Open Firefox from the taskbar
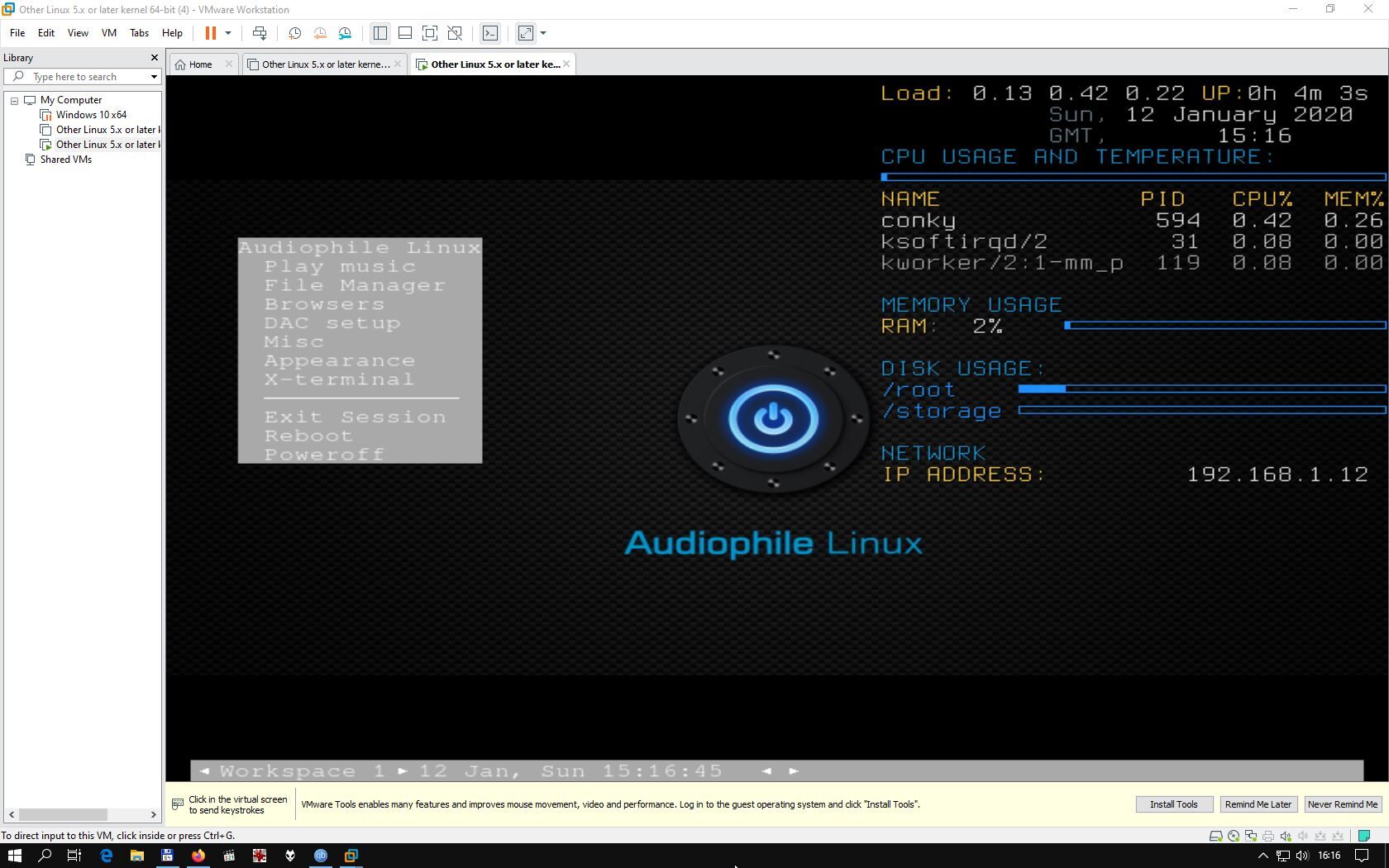Image resolution: width=1389 pixels, height=868 pixels. point(198,856)
